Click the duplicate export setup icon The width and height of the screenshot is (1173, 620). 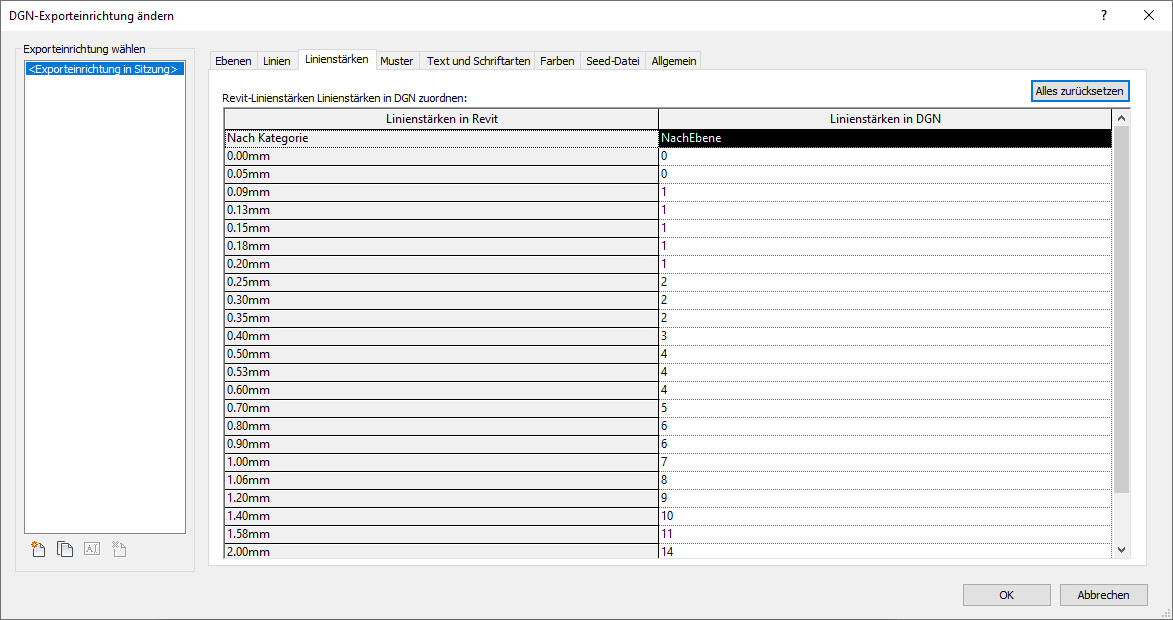tap(65, 549)
